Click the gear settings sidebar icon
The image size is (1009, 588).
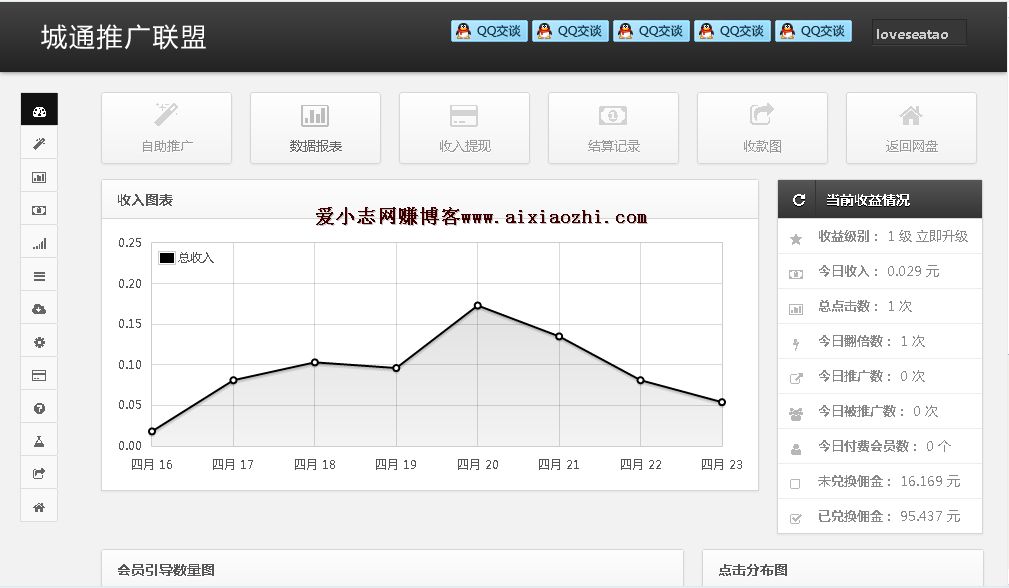pos(39,342)
